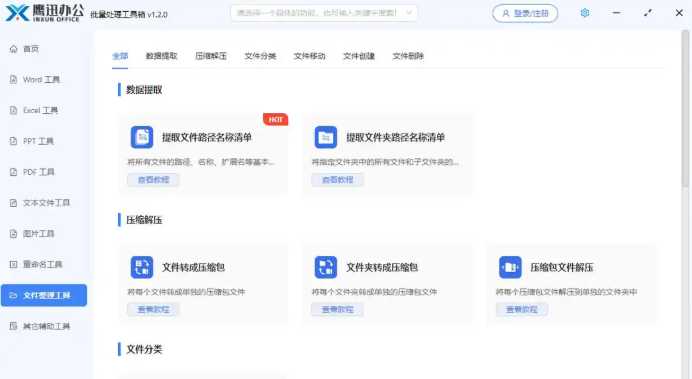The width and height of the screenshot is (692, 379).
Task: Select the Word 工具 sidebar icon
Action: (14, 79)
